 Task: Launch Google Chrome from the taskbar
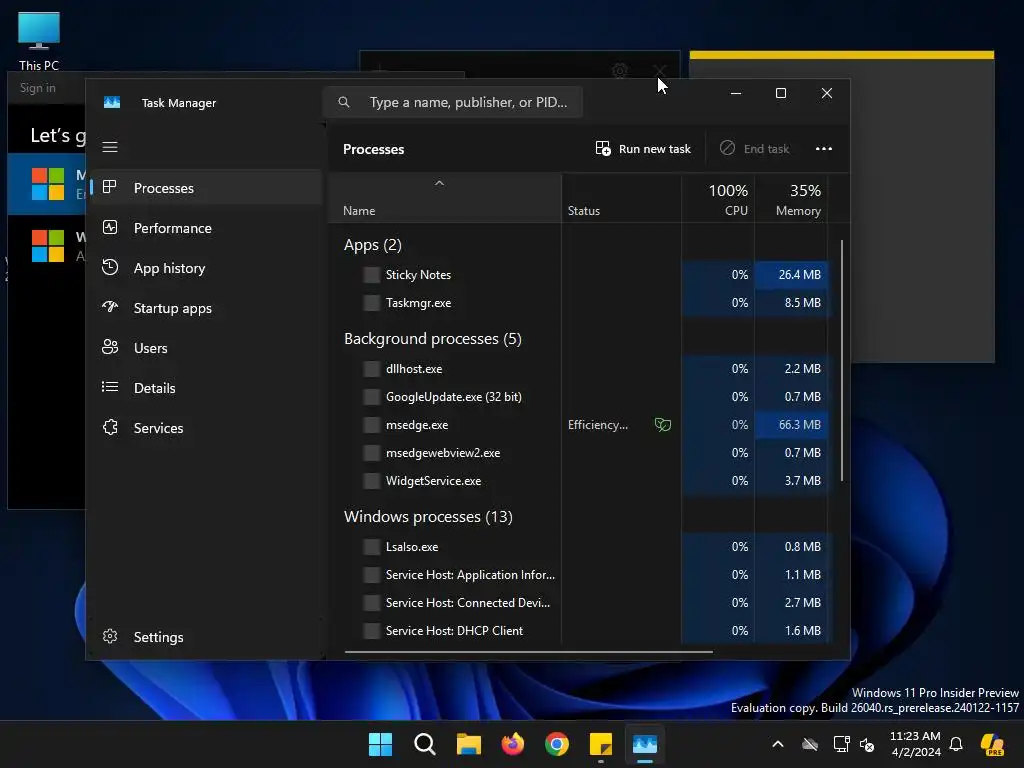click(556, 744)
